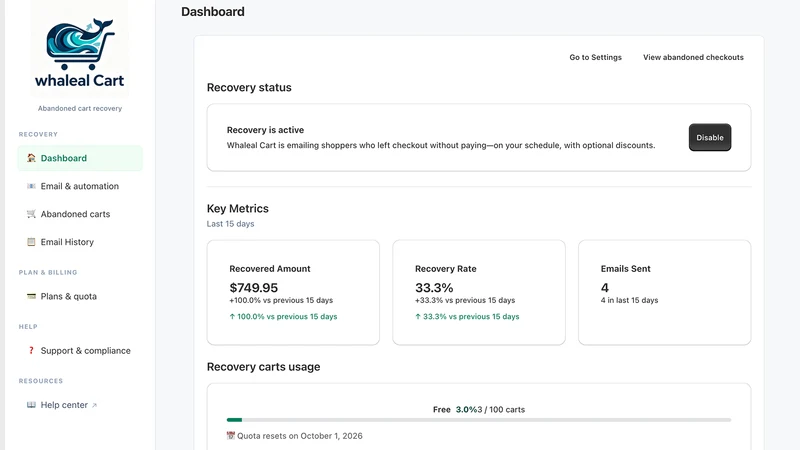Screen dimensions: 800x450
Task: Click the "Last 15 days" label
Action: click(230, 223)
